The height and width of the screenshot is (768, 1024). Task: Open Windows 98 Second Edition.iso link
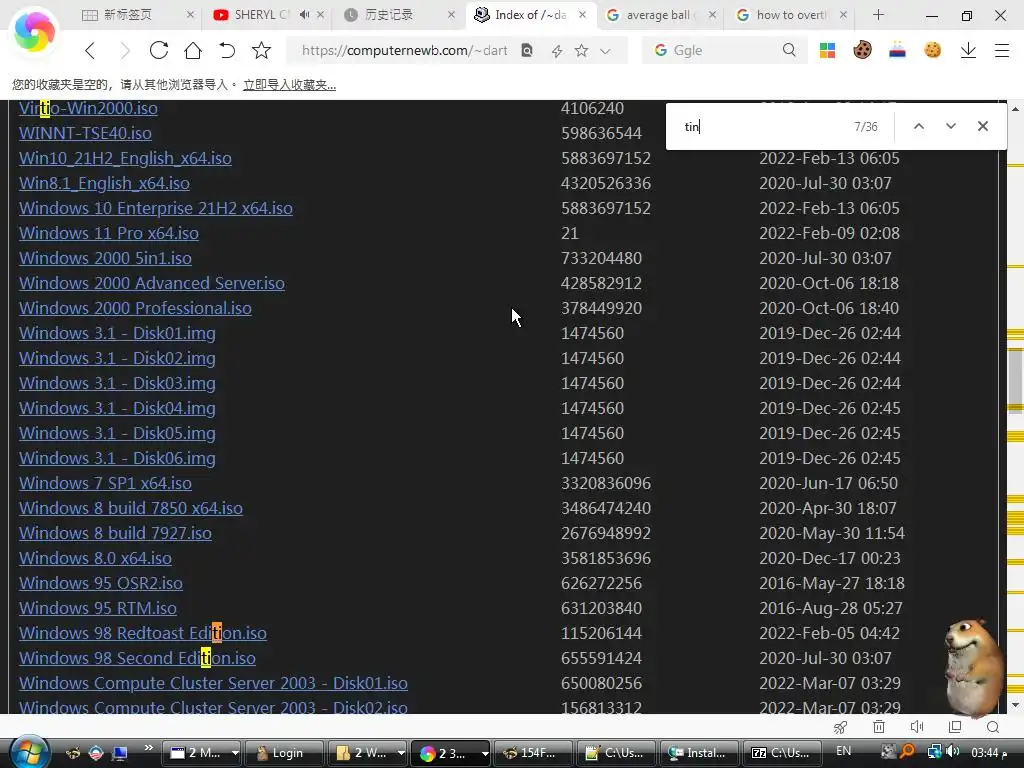point(137,658)
